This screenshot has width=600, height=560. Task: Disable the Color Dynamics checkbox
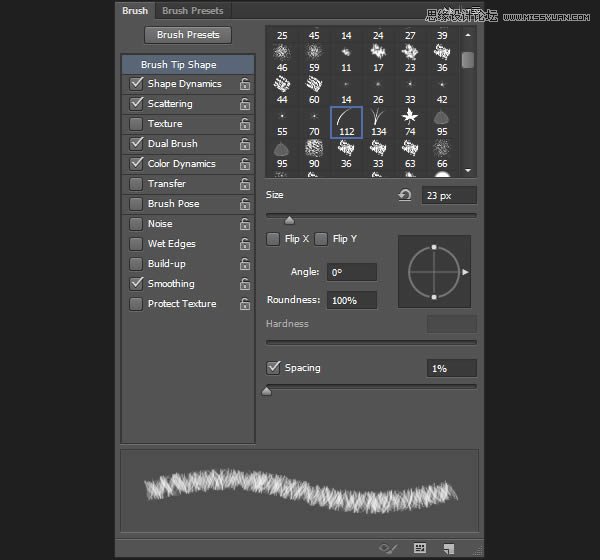[x=136, y=163]
